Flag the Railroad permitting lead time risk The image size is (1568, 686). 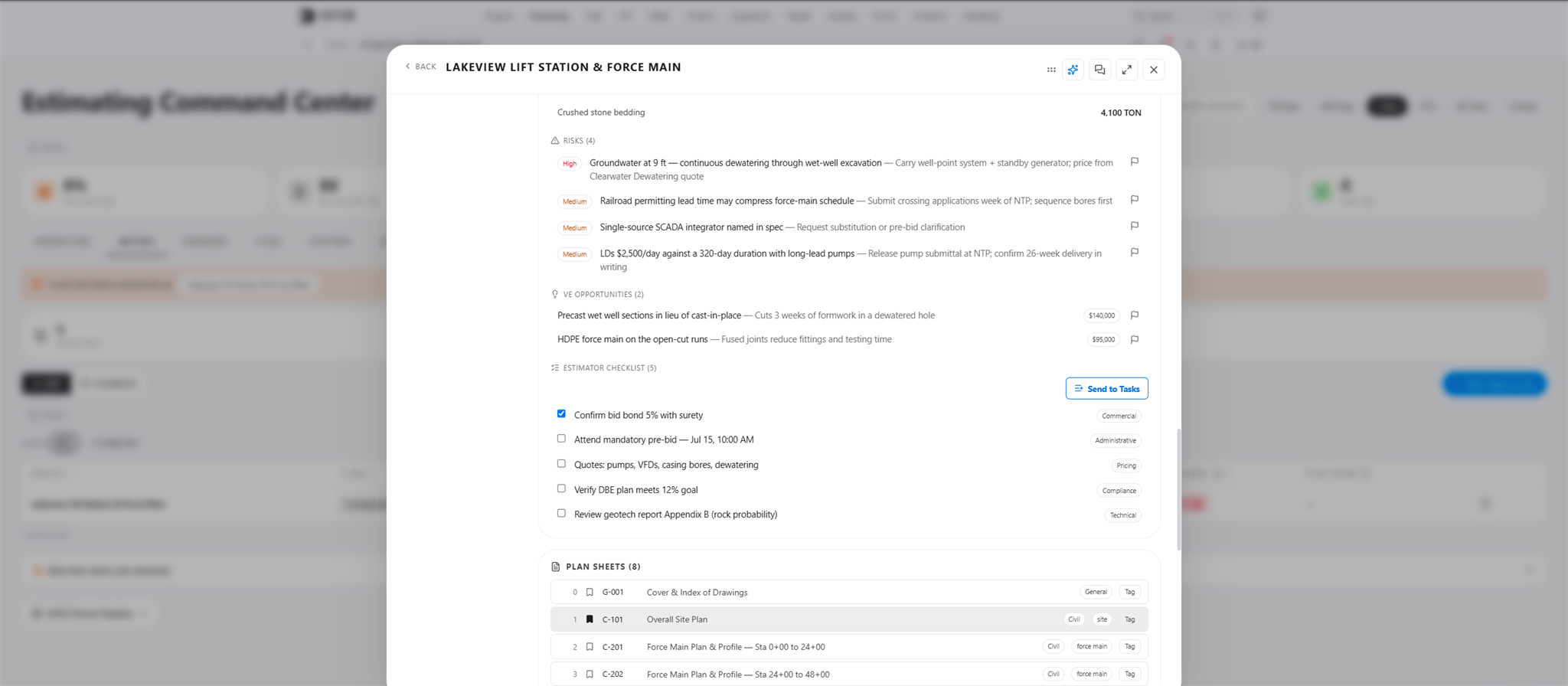point(1135,200)
